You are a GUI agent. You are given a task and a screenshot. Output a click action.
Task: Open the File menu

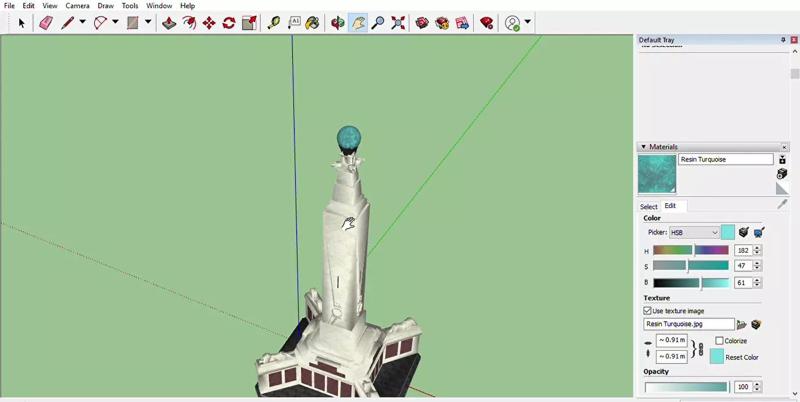9,6
